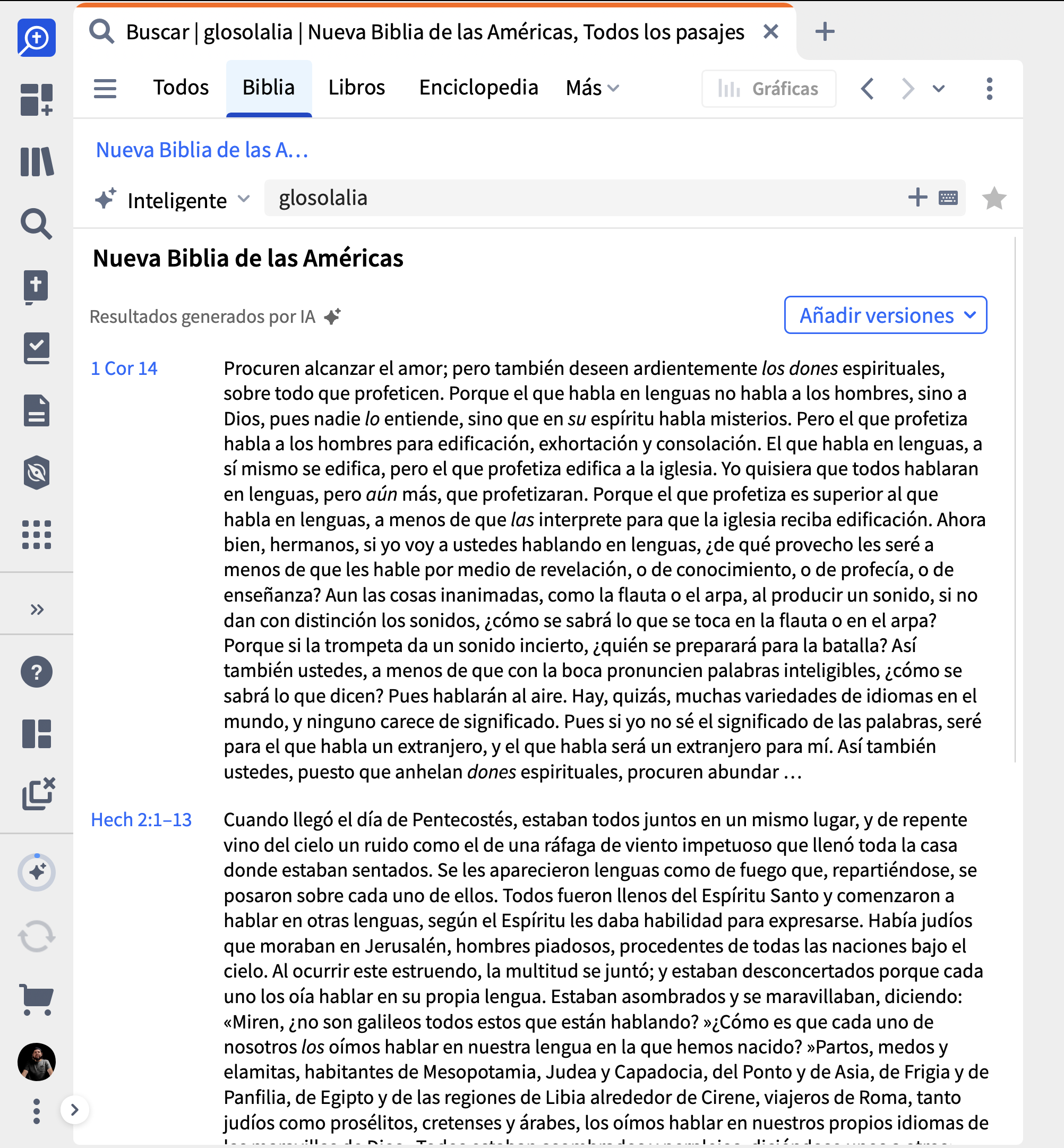1064x1148 pixels.
Task: Open the tools grid icon
Action: [36, 535]
